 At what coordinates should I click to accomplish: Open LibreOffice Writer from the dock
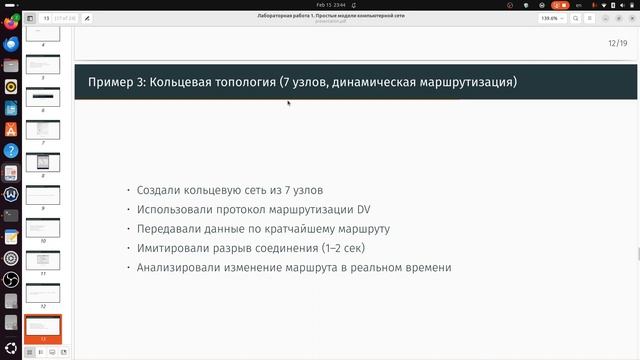point(11,109)
